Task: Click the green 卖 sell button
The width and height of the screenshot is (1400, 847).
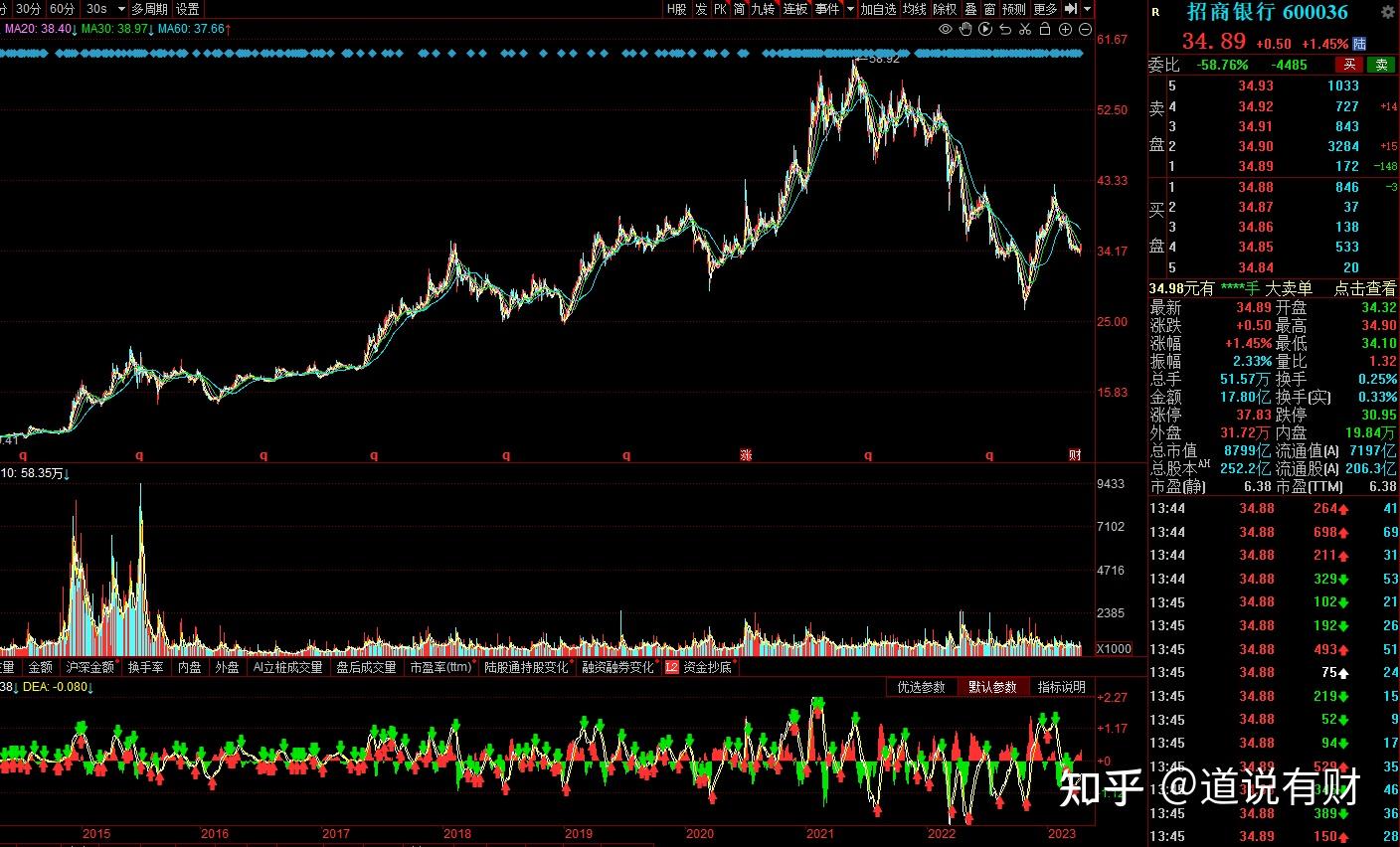Action: [1381, 65]
